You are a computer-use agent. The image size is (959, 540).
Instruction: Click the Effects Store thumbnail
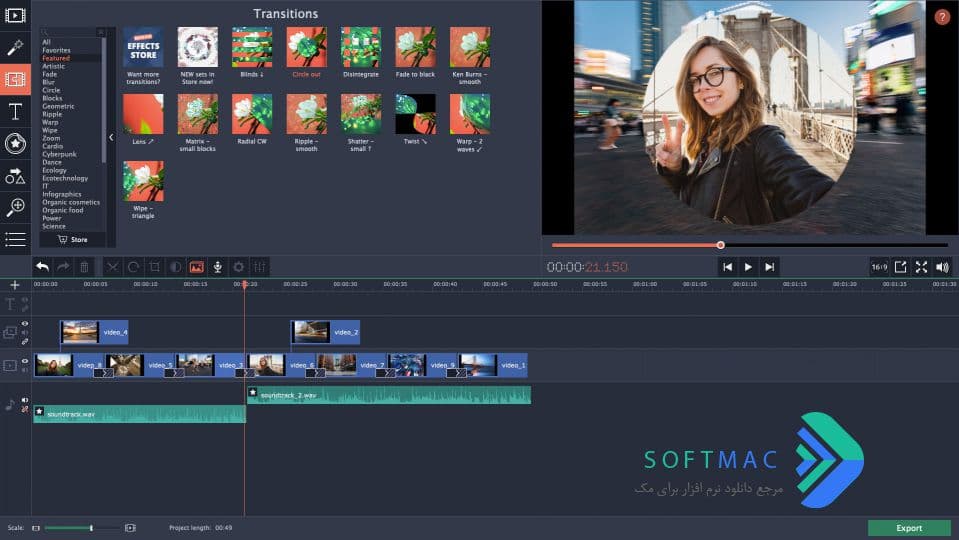coord(143,47)
